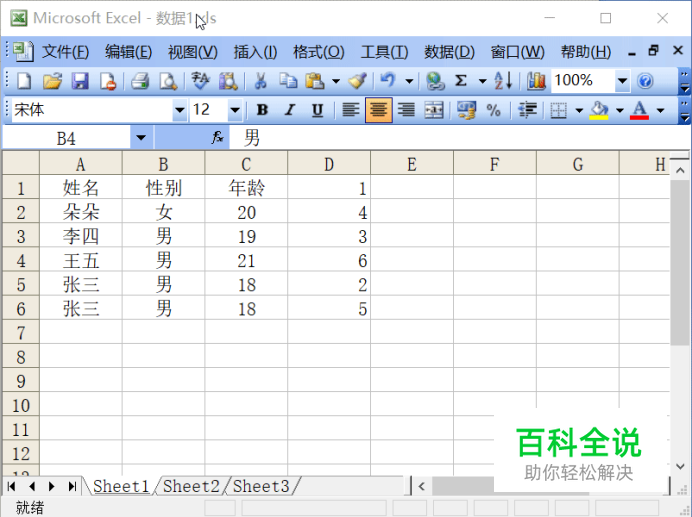The image size is (692, 517).
Task: Open a file with folder icon
Action: tap(52, 81)
